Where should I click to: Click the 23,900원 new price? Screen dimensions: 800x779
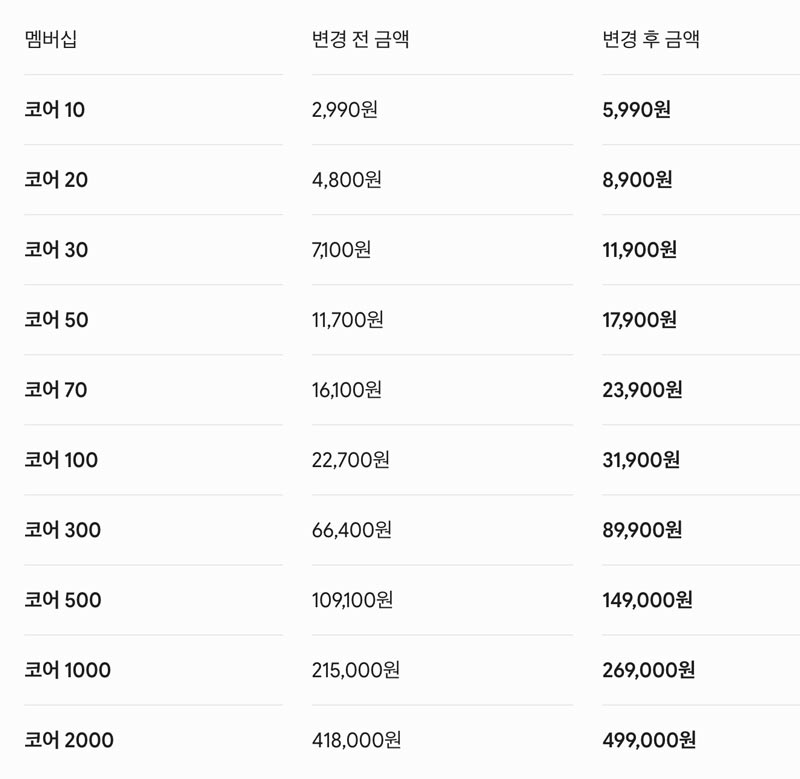pyautogui.click(x=642, y=390)
